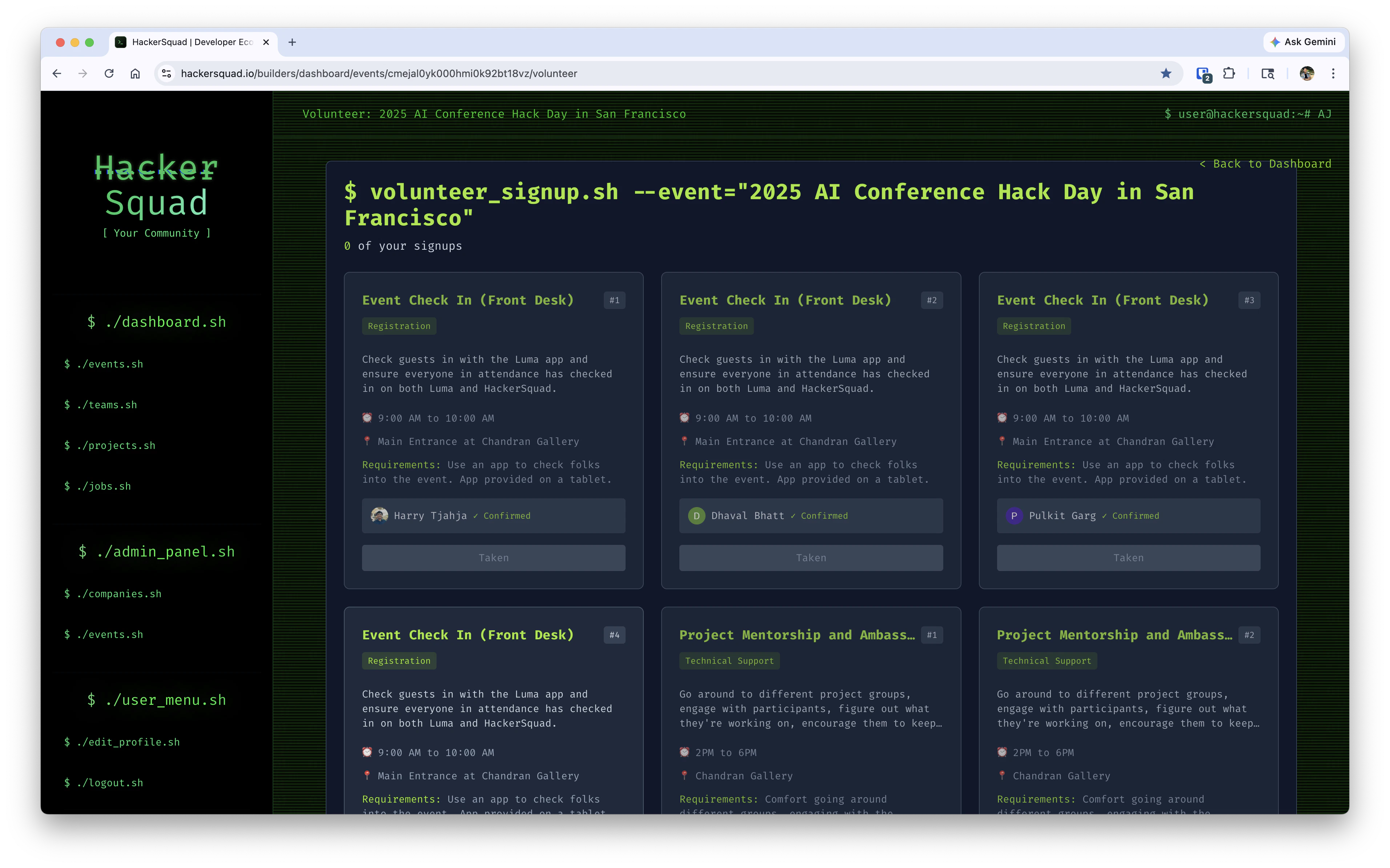Click the clock icon in Front Desk #1
This screenshot has width=1390, height=868.
367,418
